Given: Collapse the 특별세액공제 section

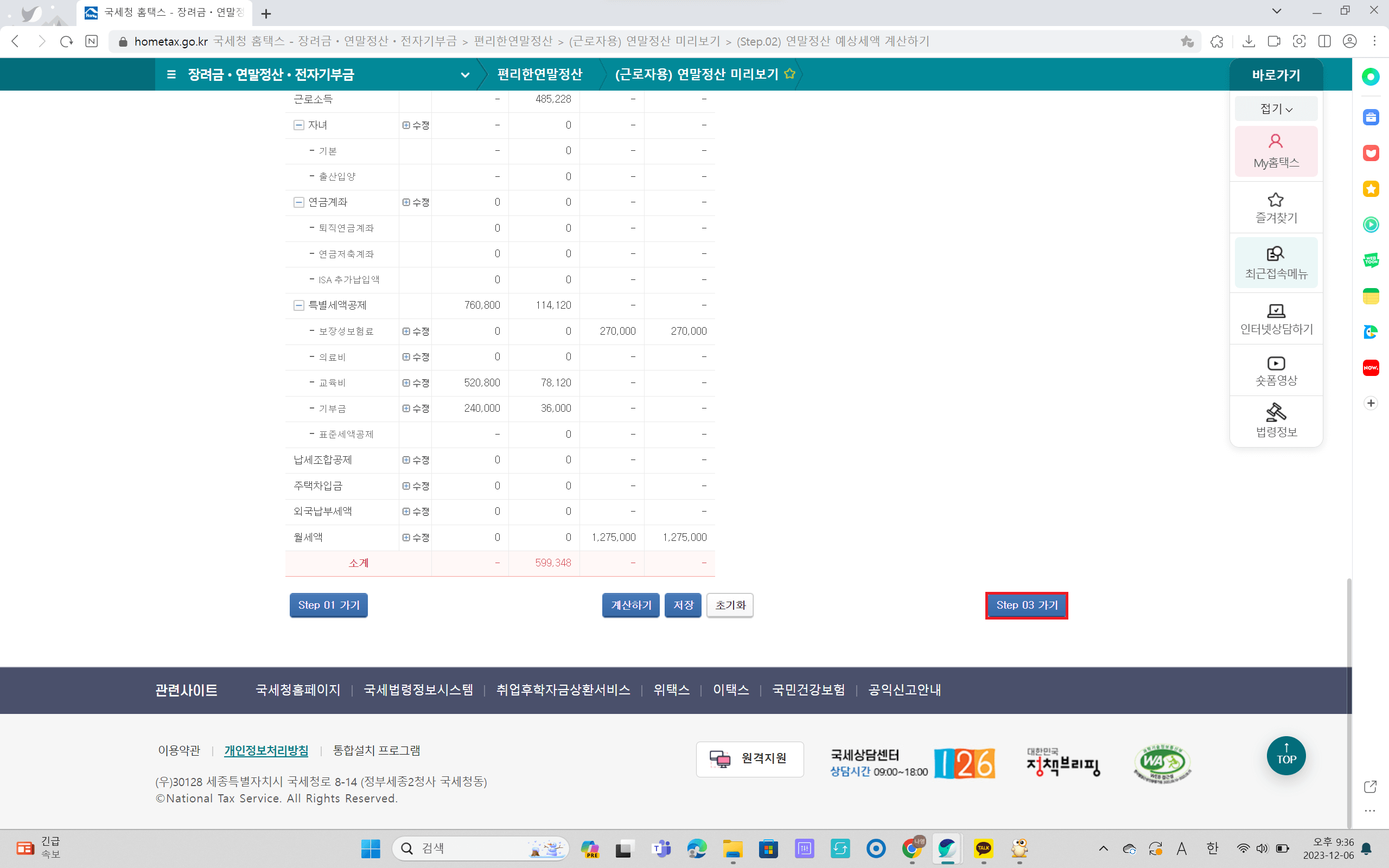Looking at the screenshot, I should pos(298,305).
